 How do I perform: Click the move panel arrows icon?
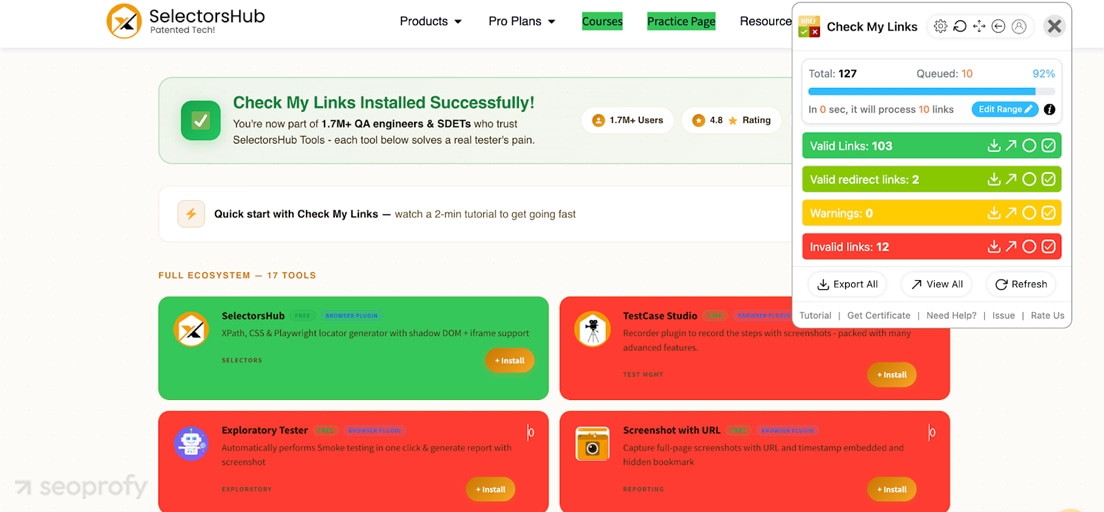click(979, 27)
